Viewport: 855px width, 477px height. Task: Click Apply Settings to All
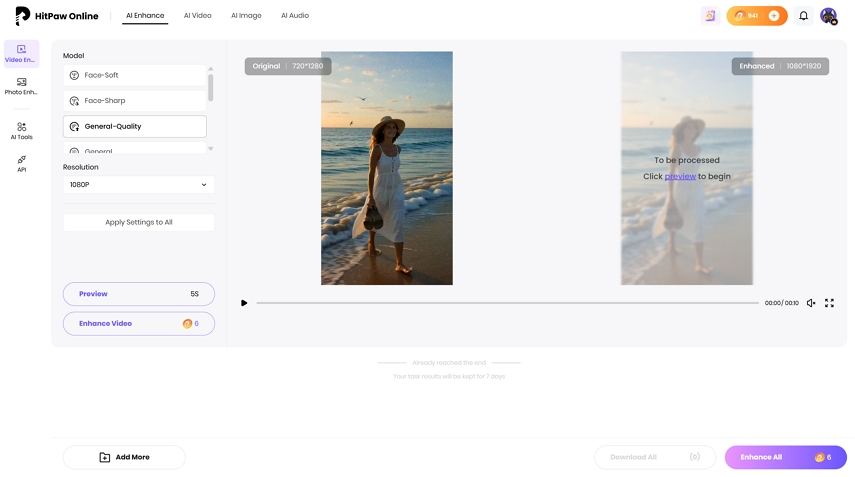[139, 222]
